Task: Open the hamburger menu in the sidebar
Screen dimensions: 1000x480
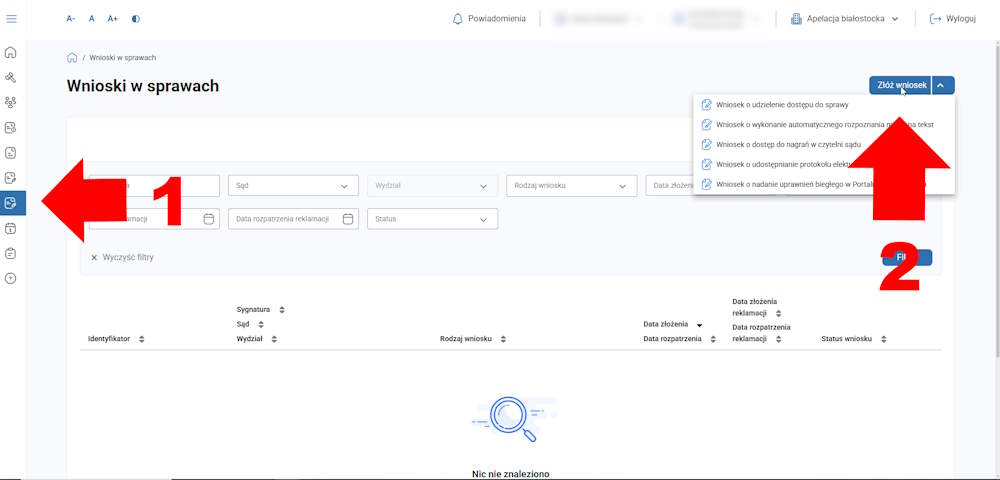Action: pos(11,19)
